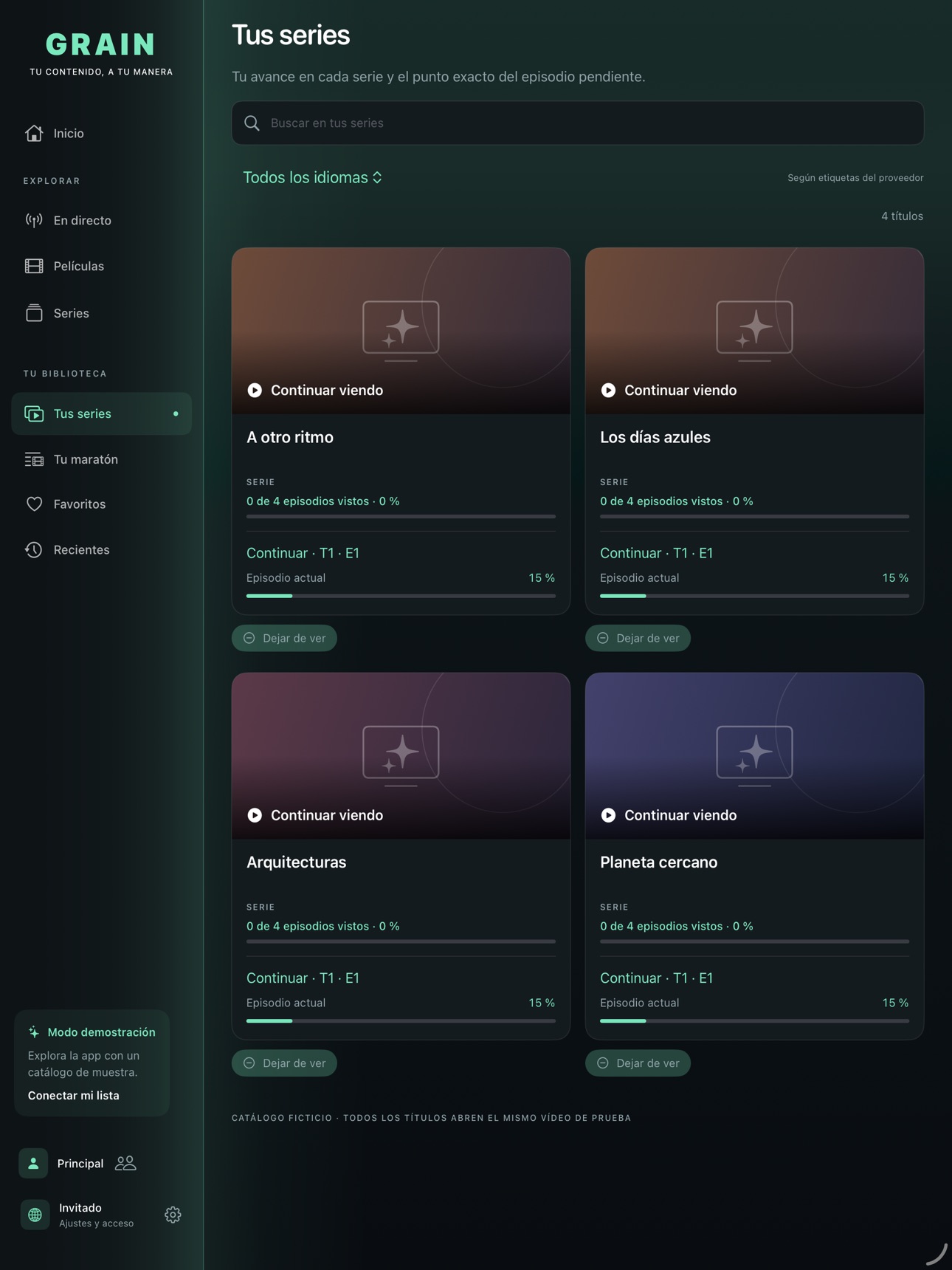Click the film strip icon for Películas
Screen dimensions: 952x1270
click(x=34, y=266)
